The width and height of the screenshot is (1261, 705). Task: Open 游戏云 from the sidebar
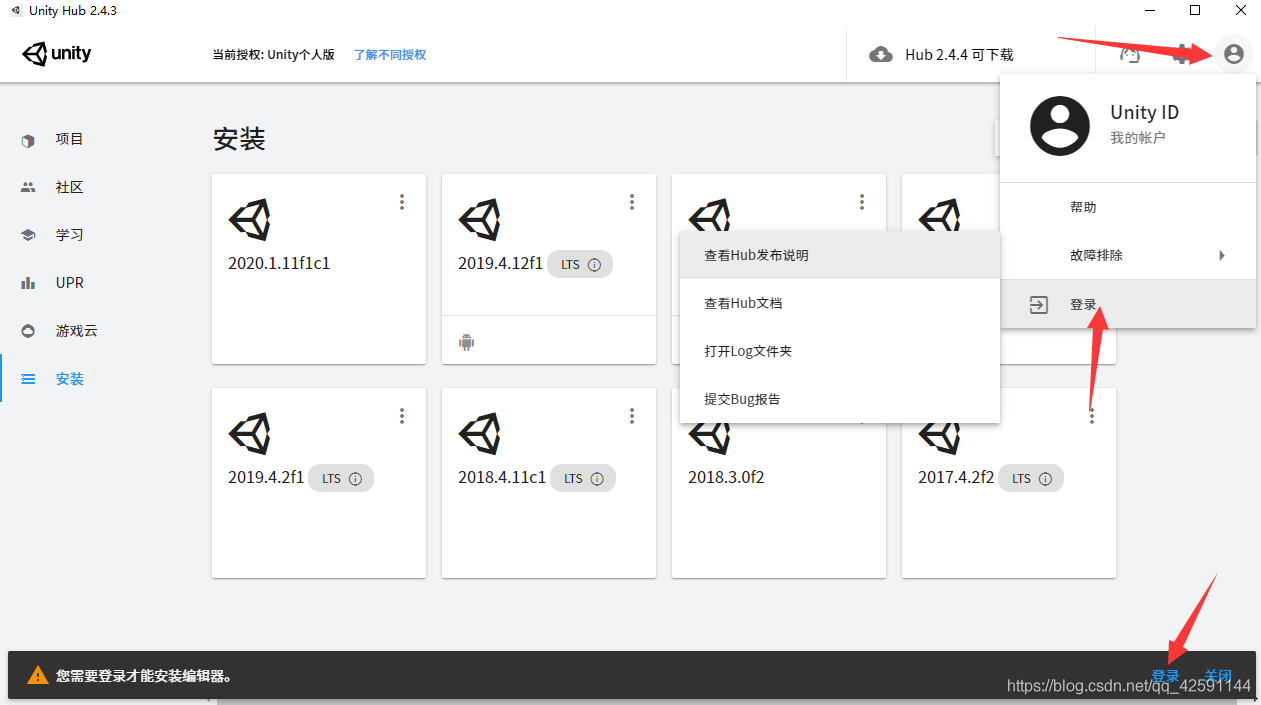[x=76, y=331]
